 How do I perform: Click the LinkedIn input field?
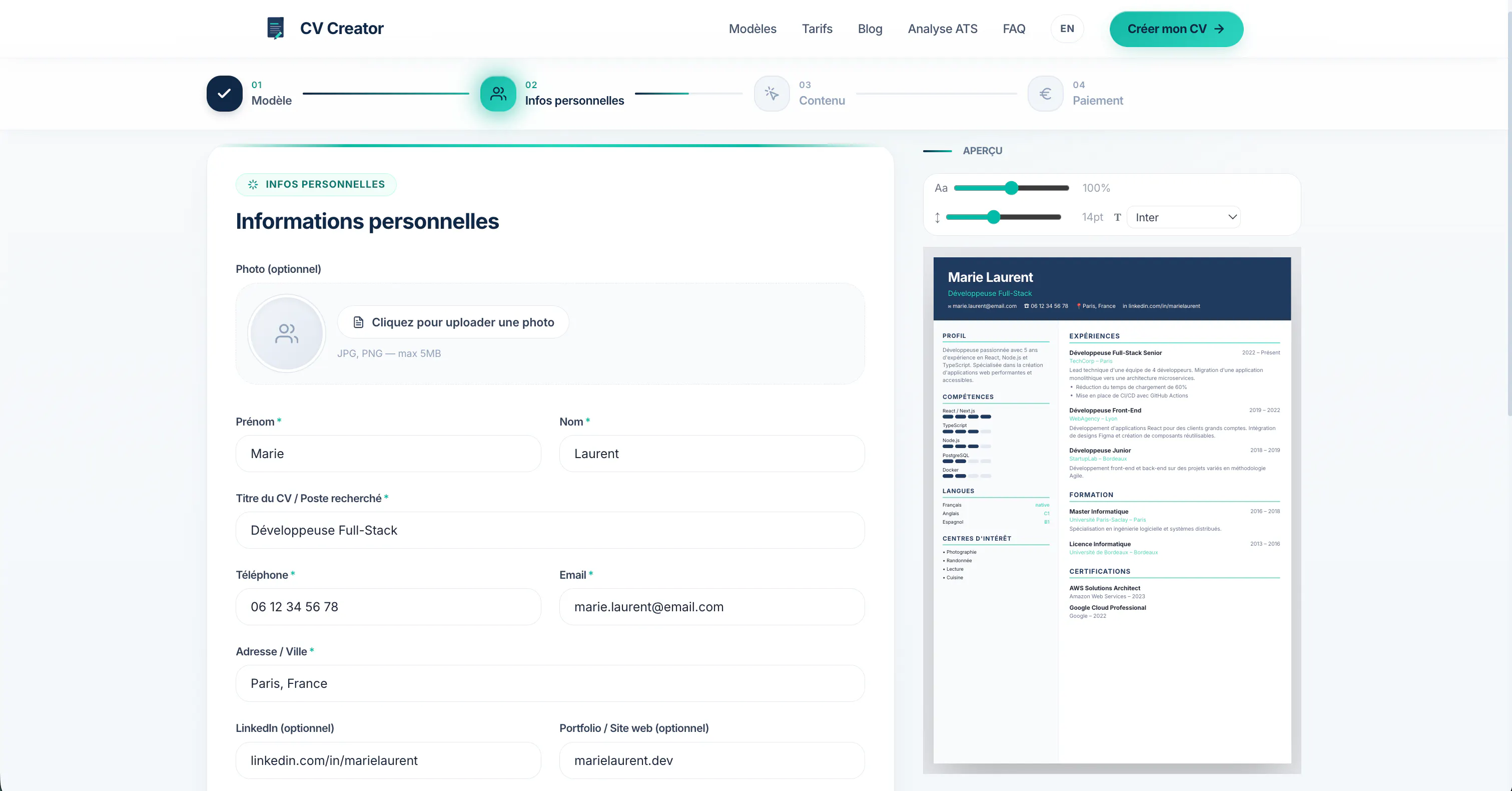388,760
